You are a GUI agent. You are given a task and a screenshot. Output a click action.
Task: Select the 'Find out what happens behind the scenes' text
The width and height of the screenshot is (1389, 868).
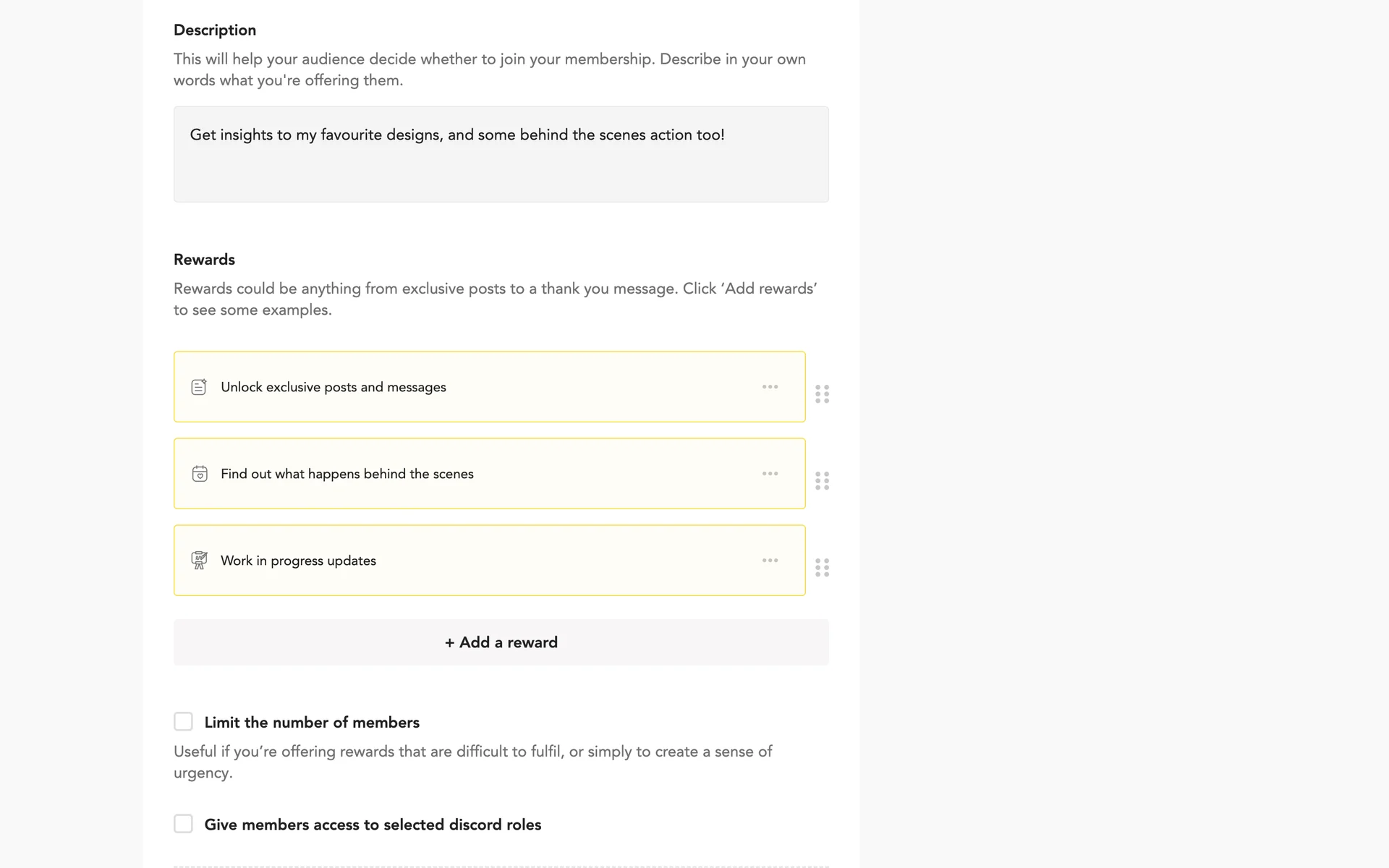[x=347, y=474]
